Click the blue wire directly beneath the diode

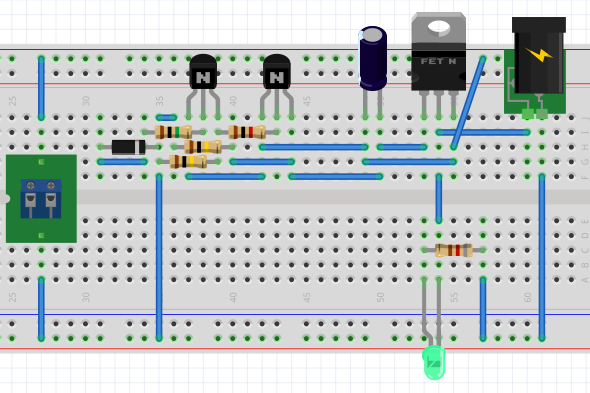click(x=122, y=162)
